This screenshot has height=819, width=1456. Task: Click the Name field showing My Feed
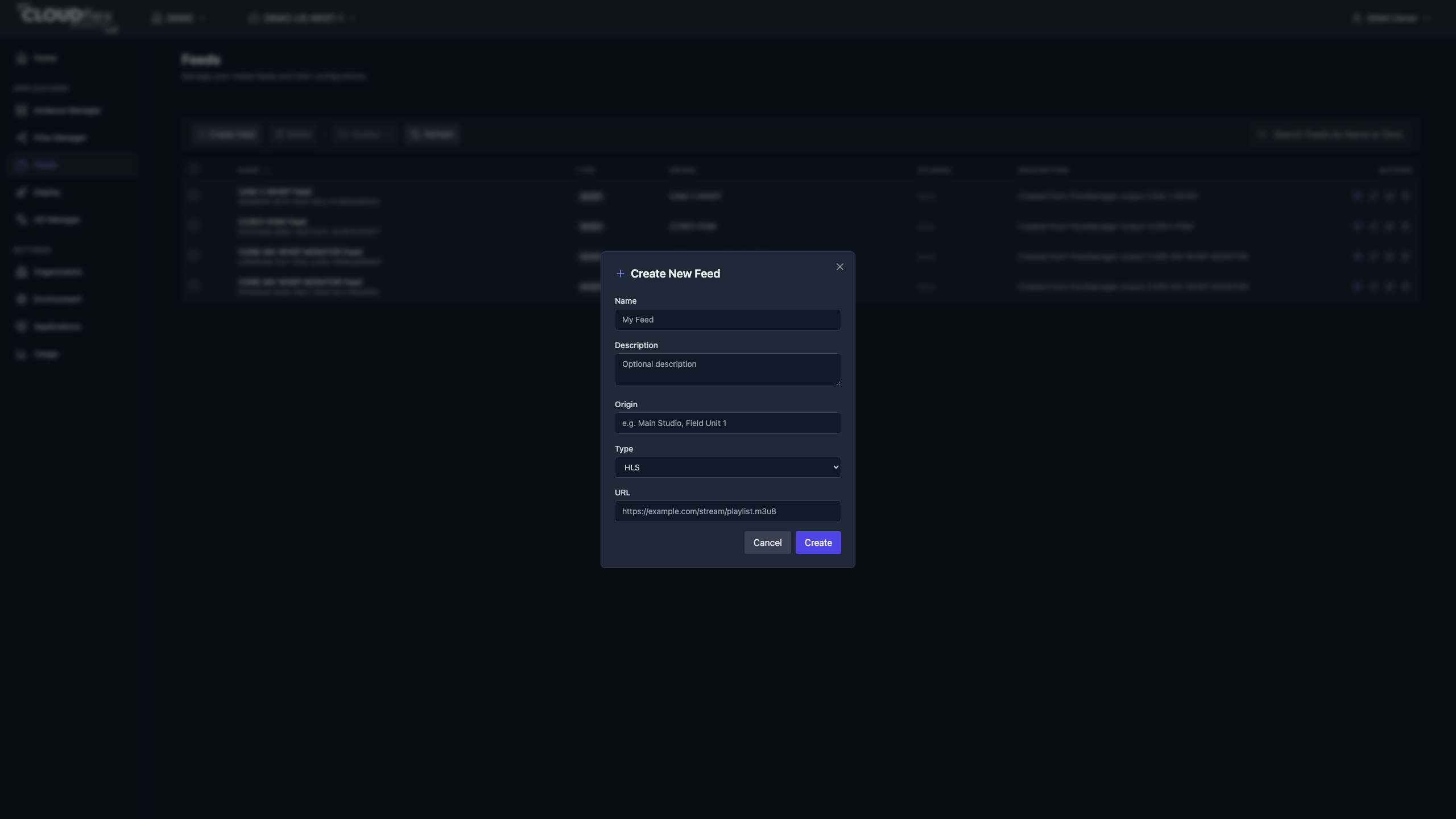pyautogui.click(x=727, y=320)
